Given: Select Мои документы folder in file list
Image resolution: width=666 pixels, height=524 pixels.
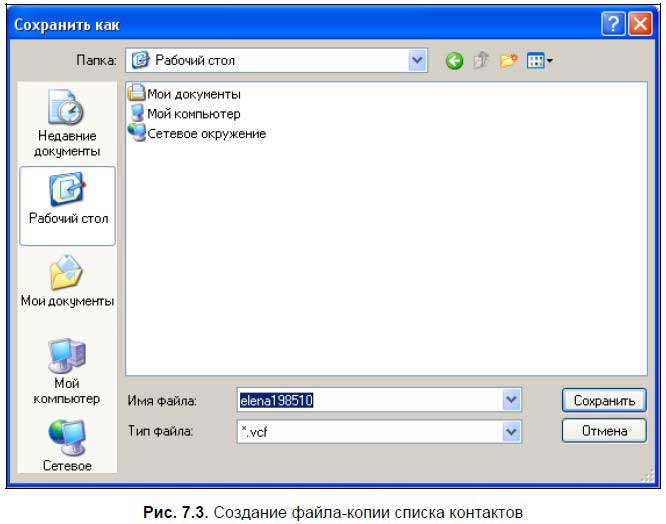Looking at the screenshot, I should (x=194, y=94).
